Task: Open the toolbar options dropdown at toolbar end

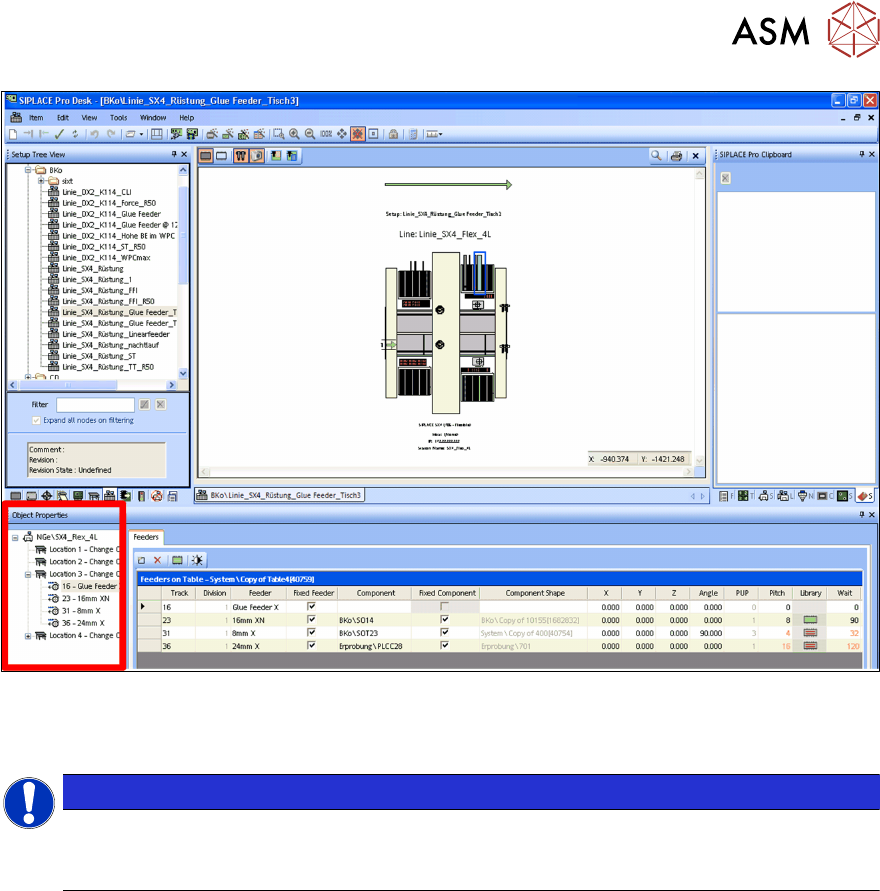Action: [x=440, y=135]
